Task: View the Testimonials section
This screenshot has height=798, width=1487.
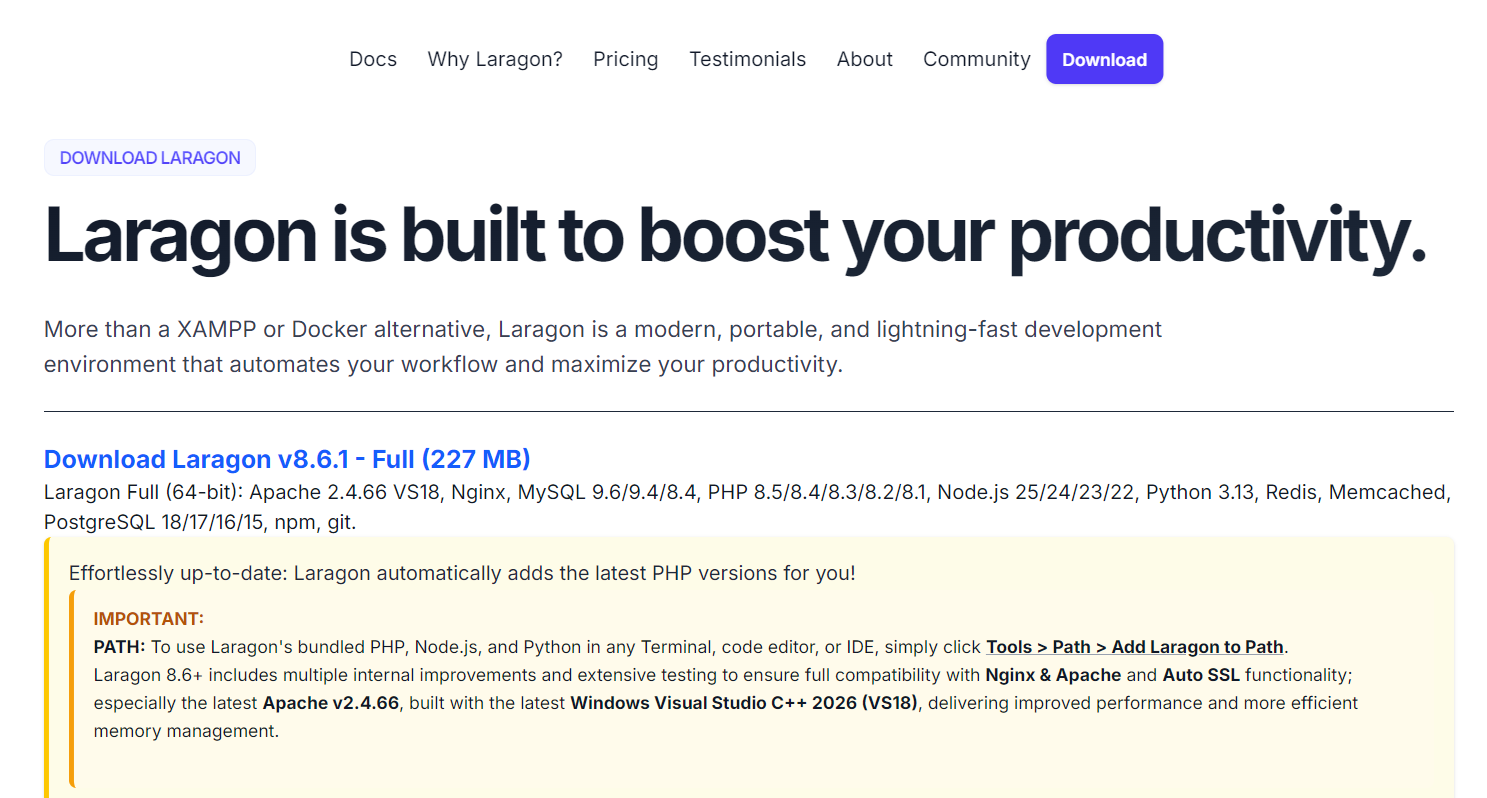Action: pyautogui.click(x=747, y=59)
